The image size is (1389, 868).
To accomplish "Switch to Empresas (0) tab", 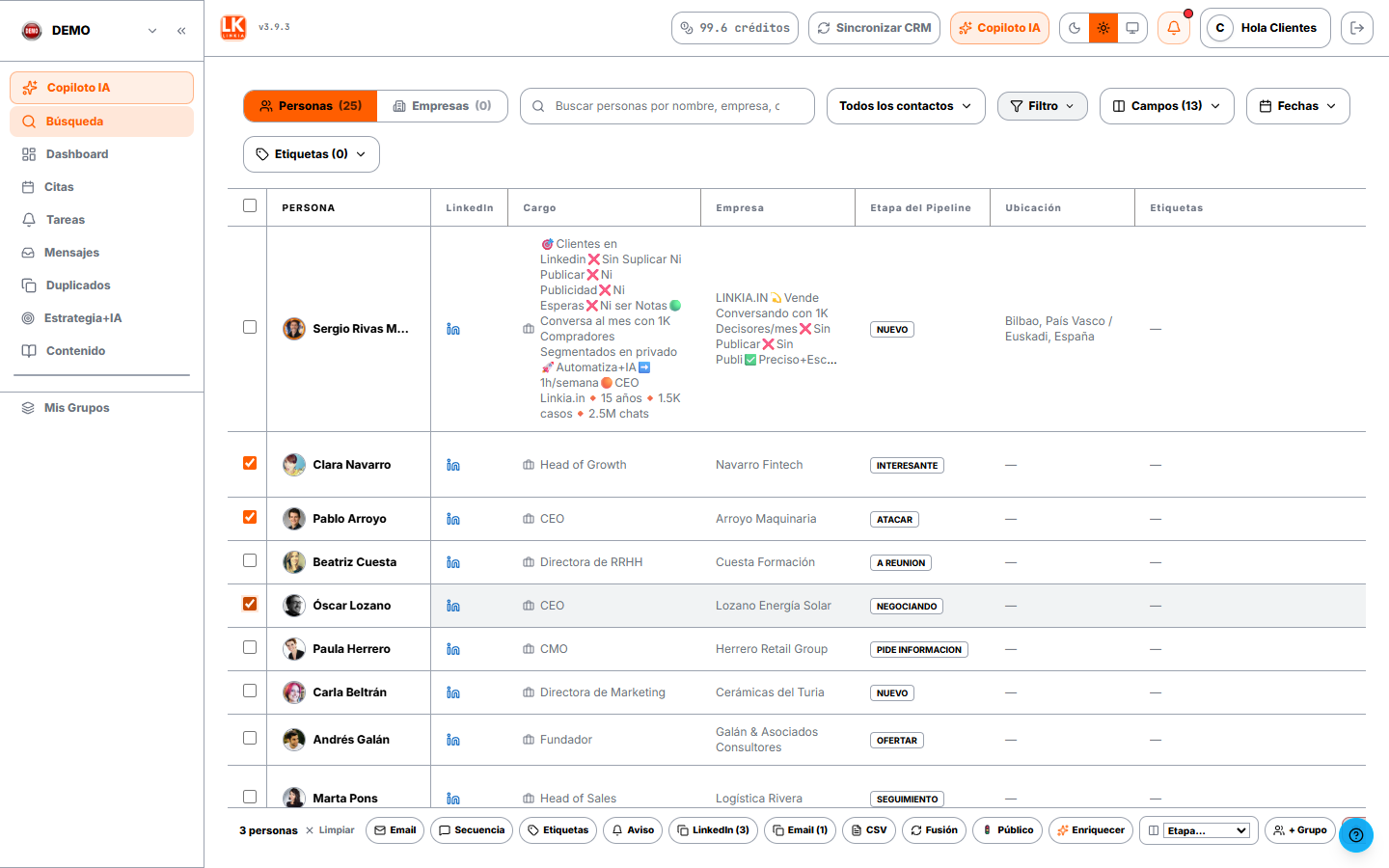I will coord(442,106).
